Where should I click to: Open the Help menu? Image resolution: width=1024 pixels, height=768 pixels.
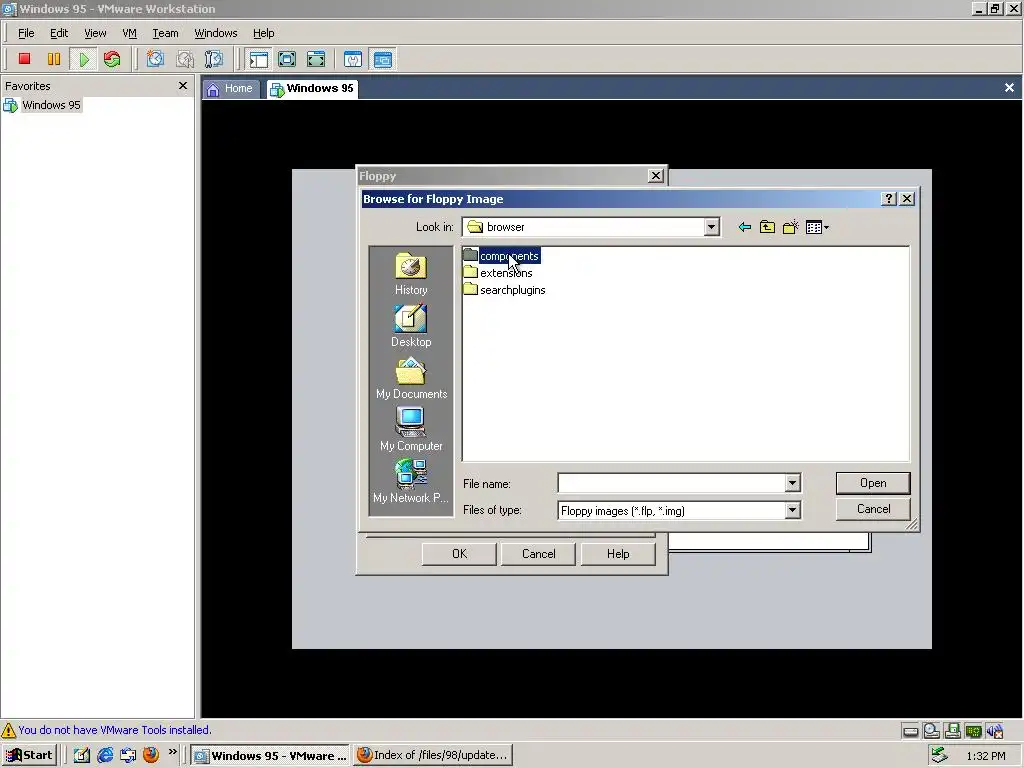pos(263,33)
